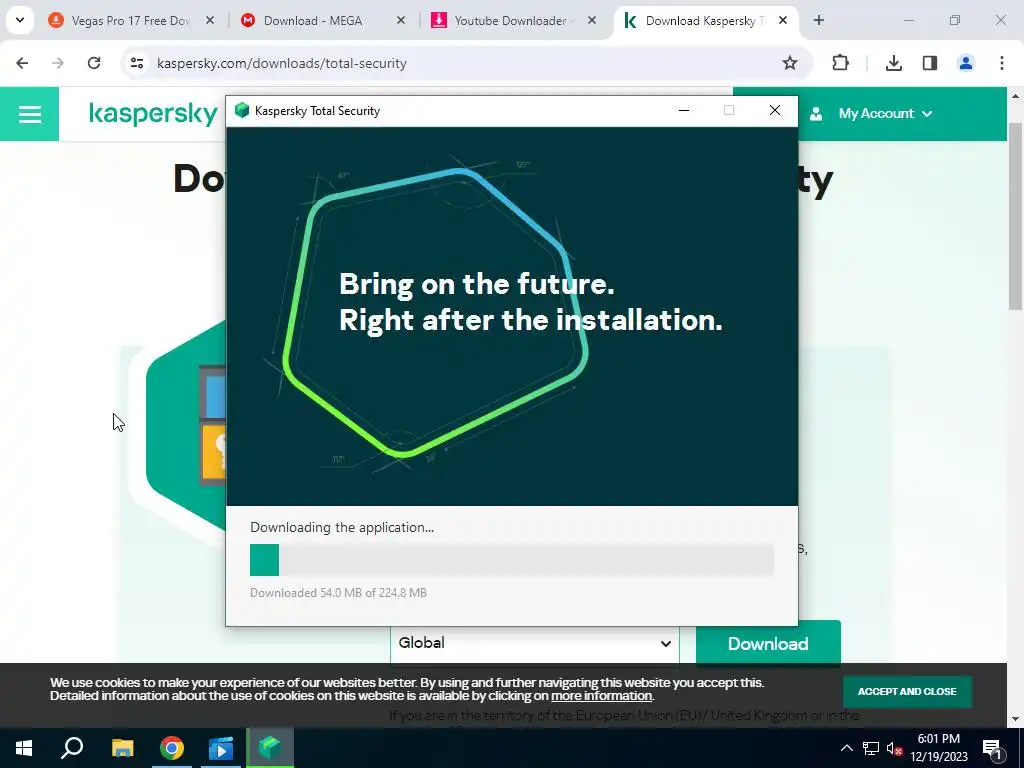Open a new browser tab
The image size is (1024, 768).
point(819,21)
